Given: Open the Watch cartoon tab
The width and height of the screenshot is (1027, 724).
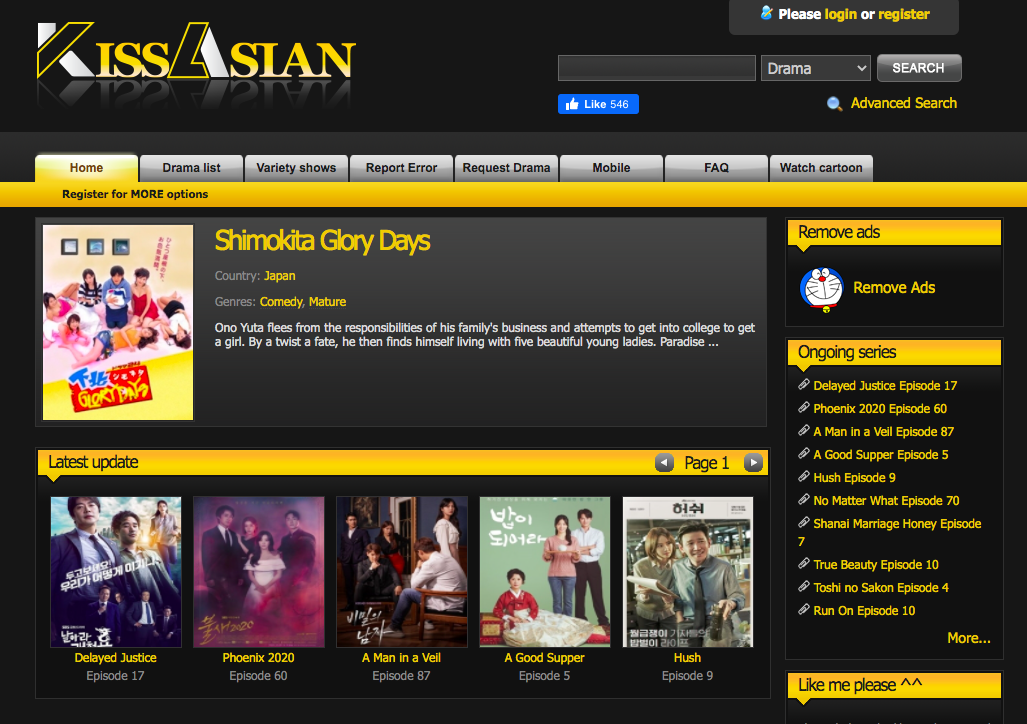Looking at the screenshot, I should coord(820,168).
